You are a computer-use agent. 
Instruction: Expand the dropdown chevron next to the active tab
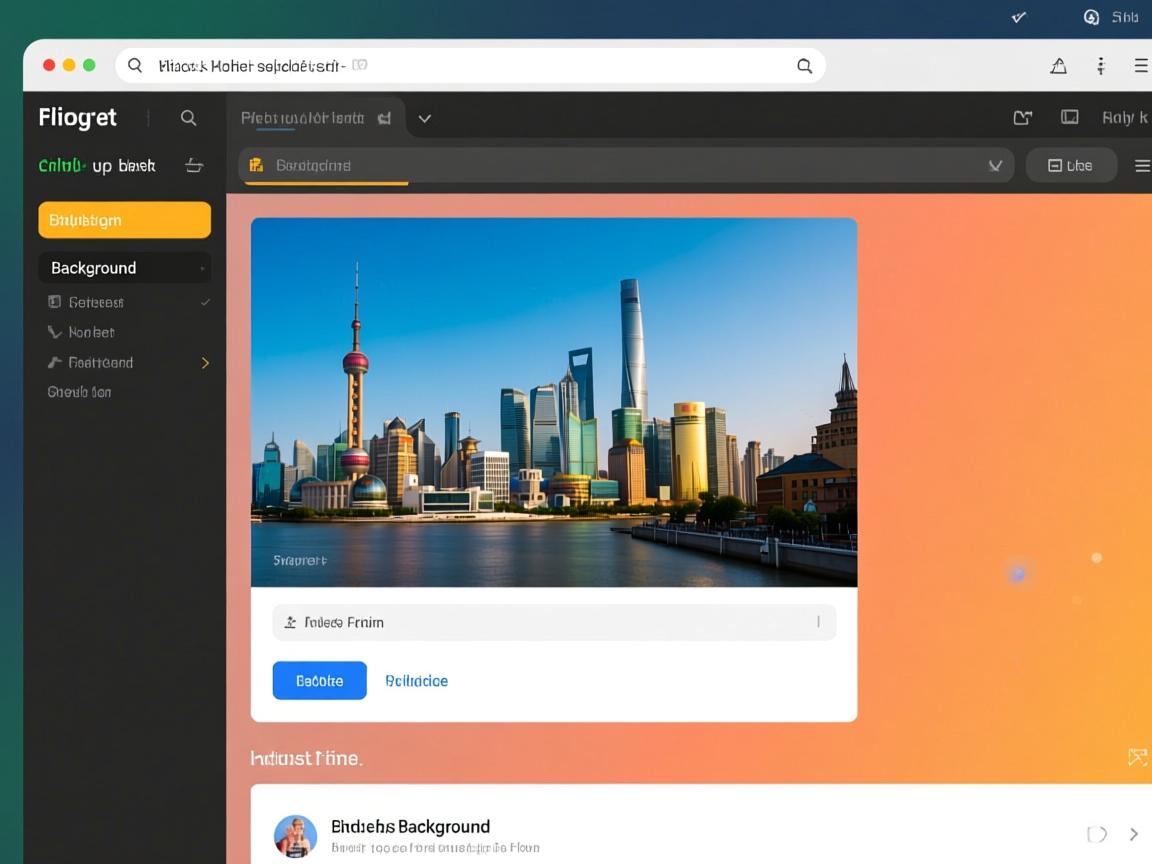424,118
